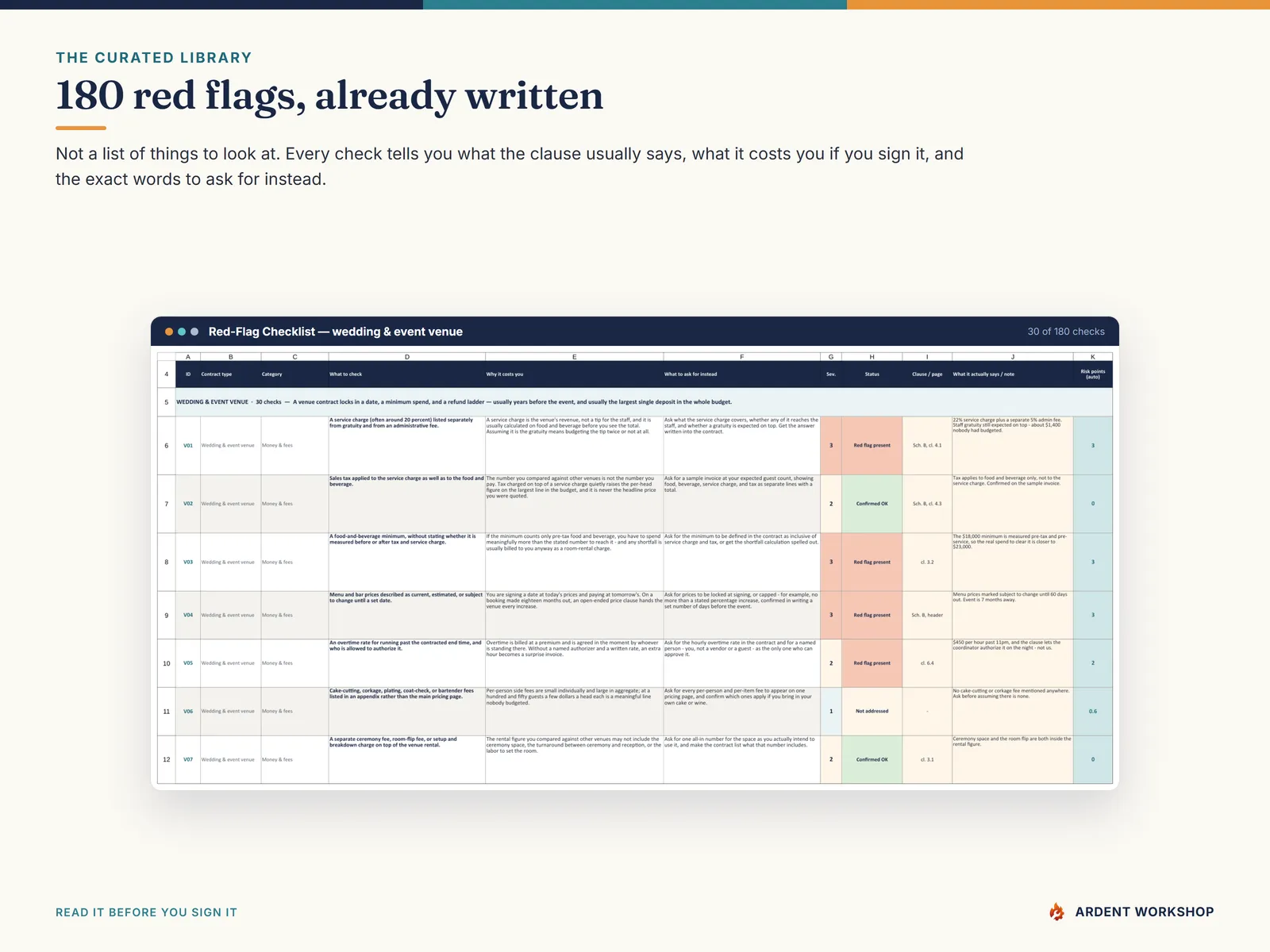
Task: Click the '180 red flags, already written' headline
Action: (x=329, y=96)
